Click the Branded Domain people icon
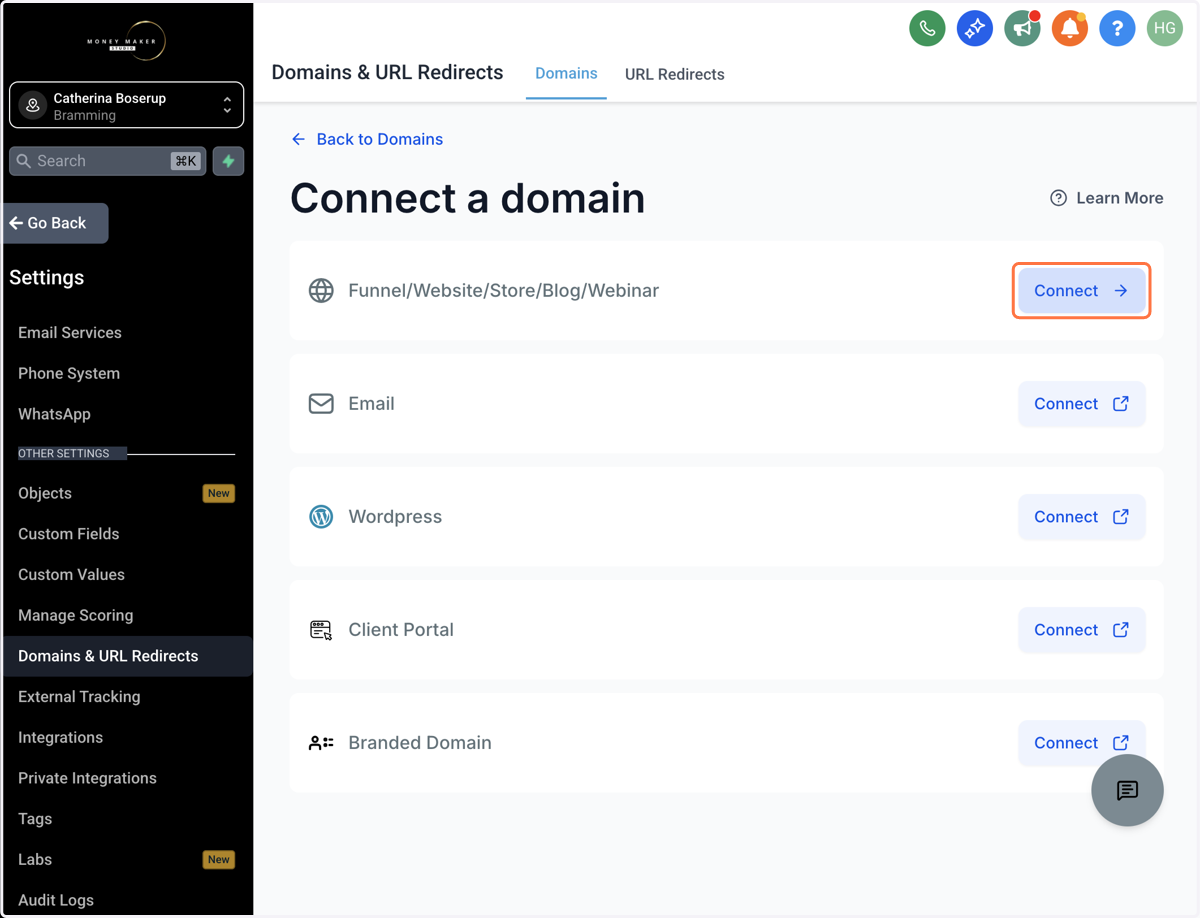Viewport: 1200px width, 918px height. tap(321, 743)
